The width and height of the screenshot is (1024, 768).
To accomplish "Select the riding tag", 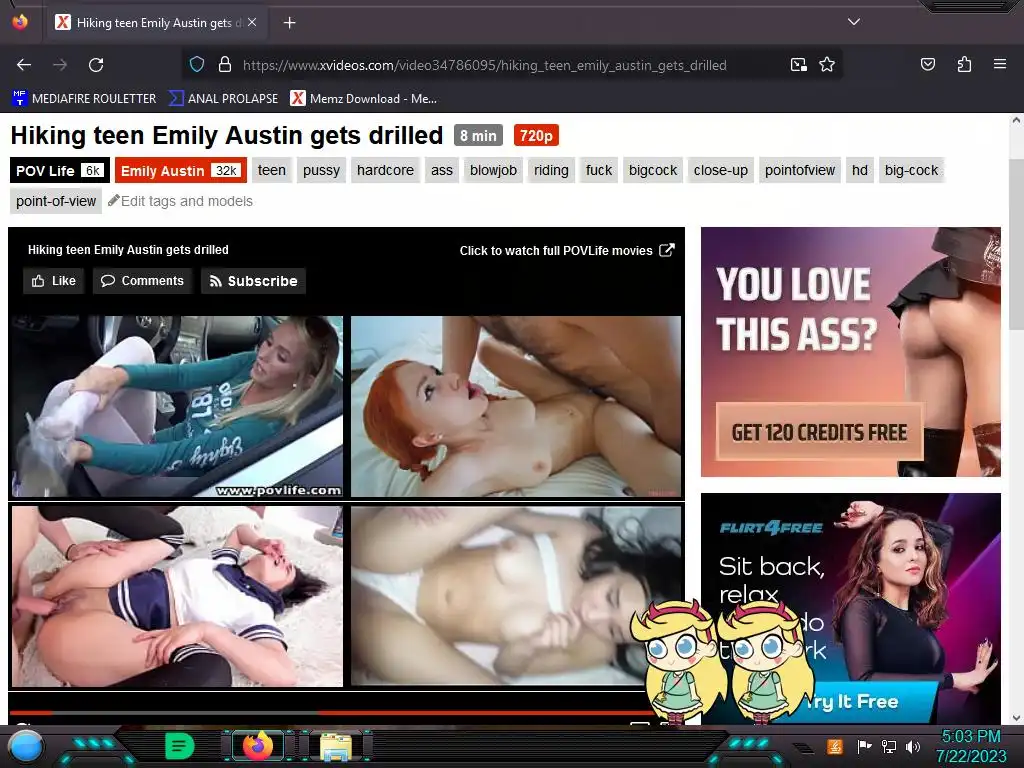I will point(551,170).
